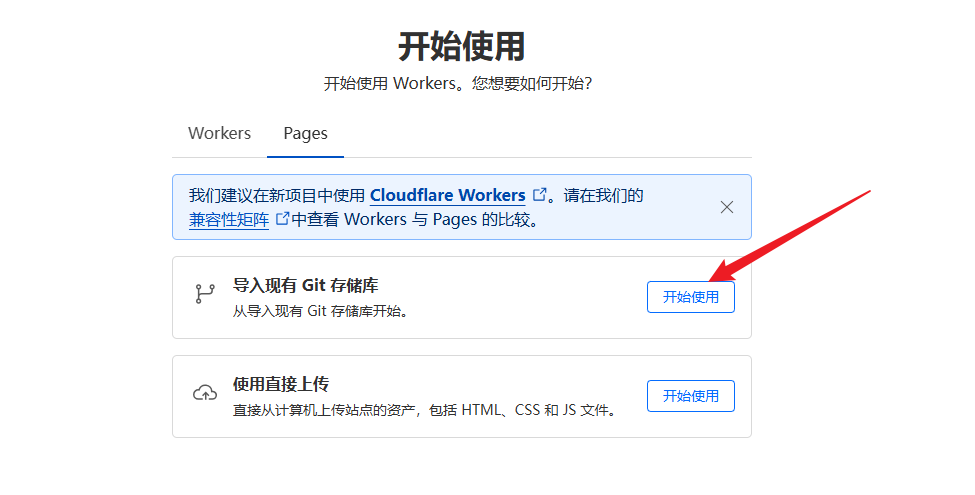Click banner text about Workers 与 Pages 的比较
975x495 pixels.
click(x=440, y=220)
